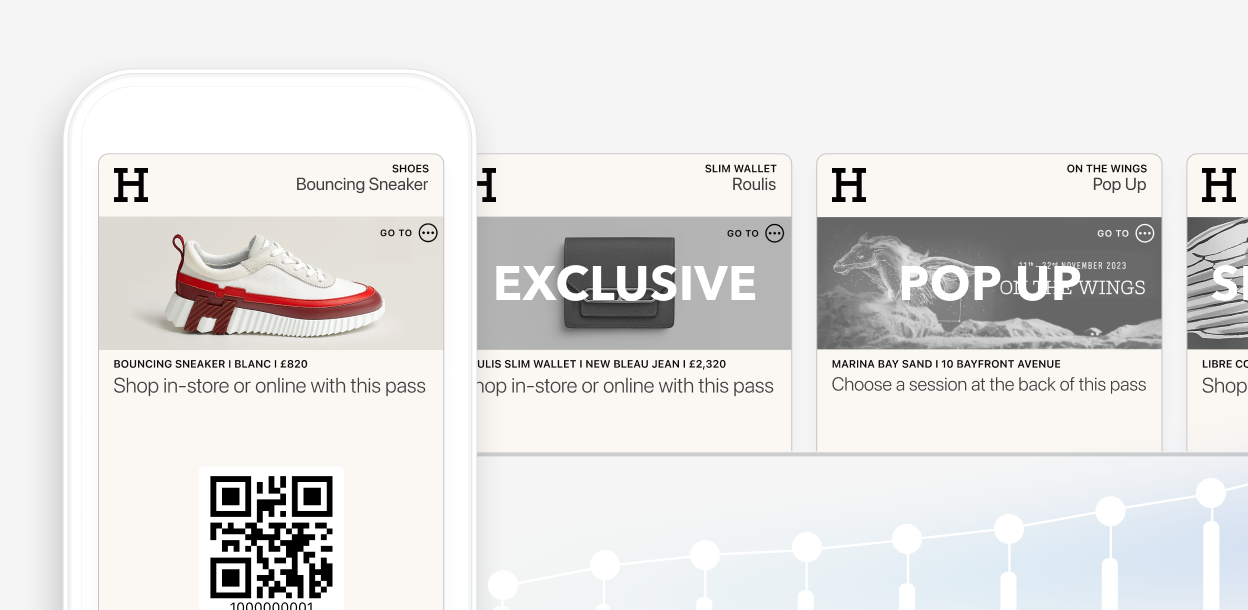
Task: Select 'Choose a session at the back' text
Action: click(x=989, y=385)
